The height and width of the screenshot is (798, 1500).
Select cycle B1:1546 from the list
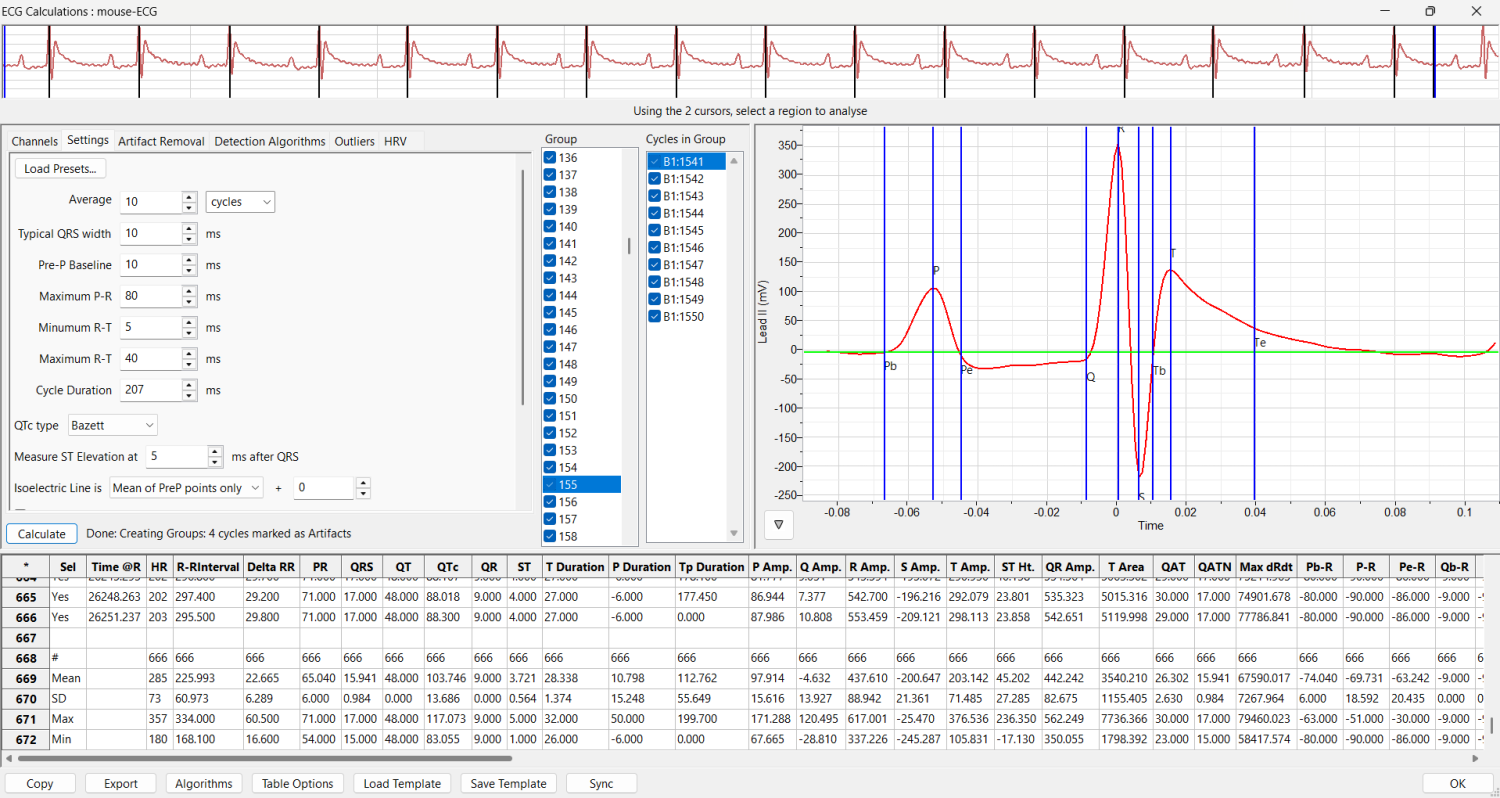pyautogui.click(x=686, y=247)
